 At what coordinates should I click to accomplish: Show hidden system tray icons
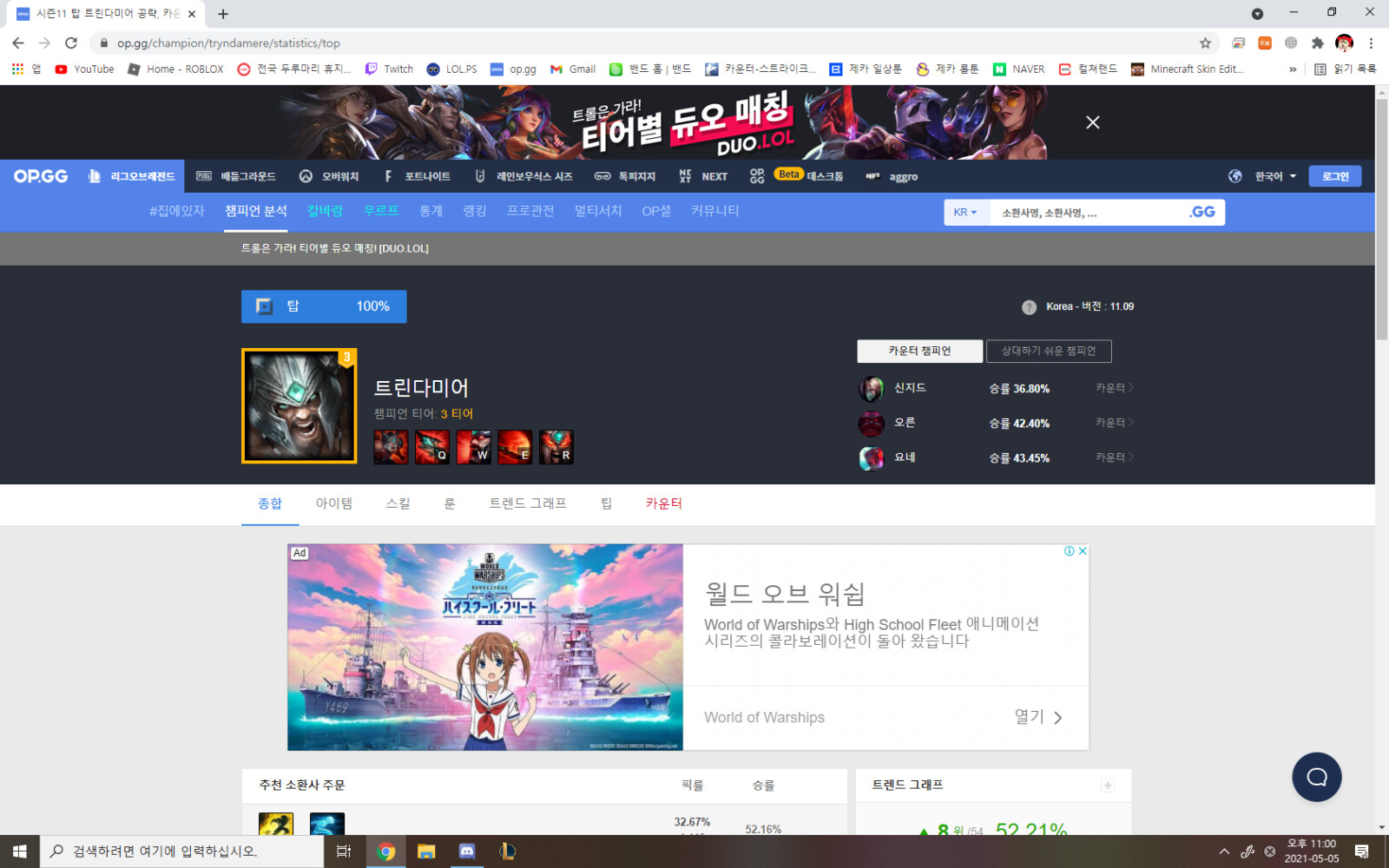click(1224, 852)
